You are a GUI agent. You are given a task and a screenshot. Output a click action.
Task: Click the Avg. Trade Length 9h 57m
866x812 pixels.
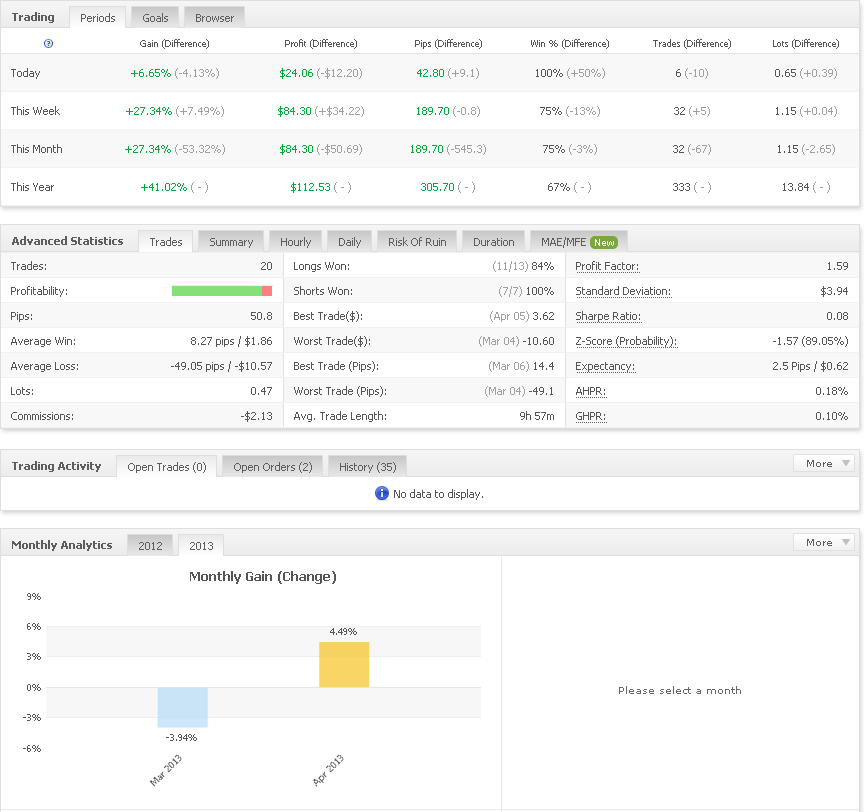coord(537,416)
